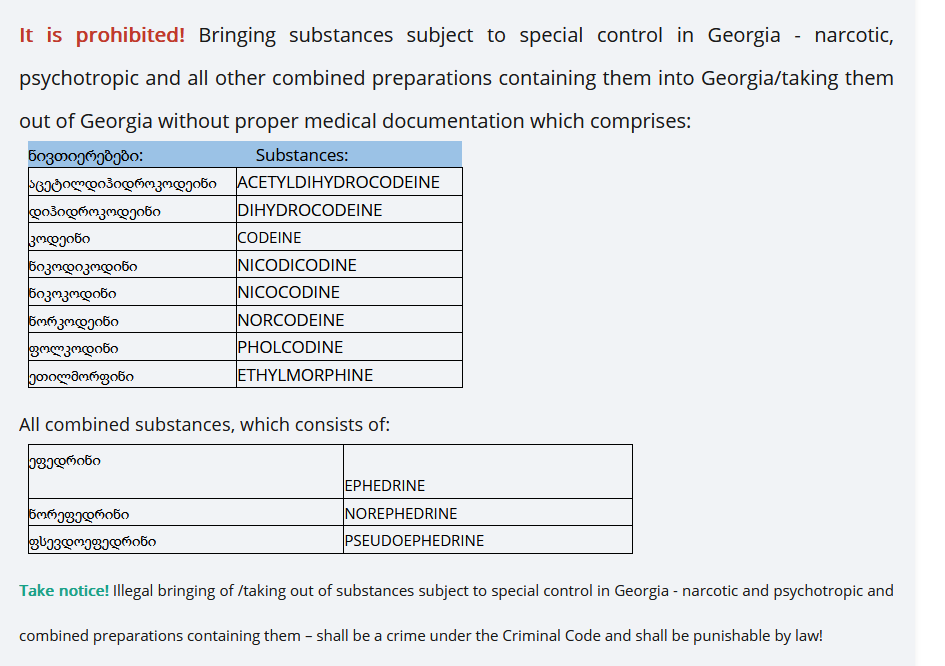Click the Georgian header 'ნივთიერებები:'
This screenshot has height=666, width=945.
point(86,156)
